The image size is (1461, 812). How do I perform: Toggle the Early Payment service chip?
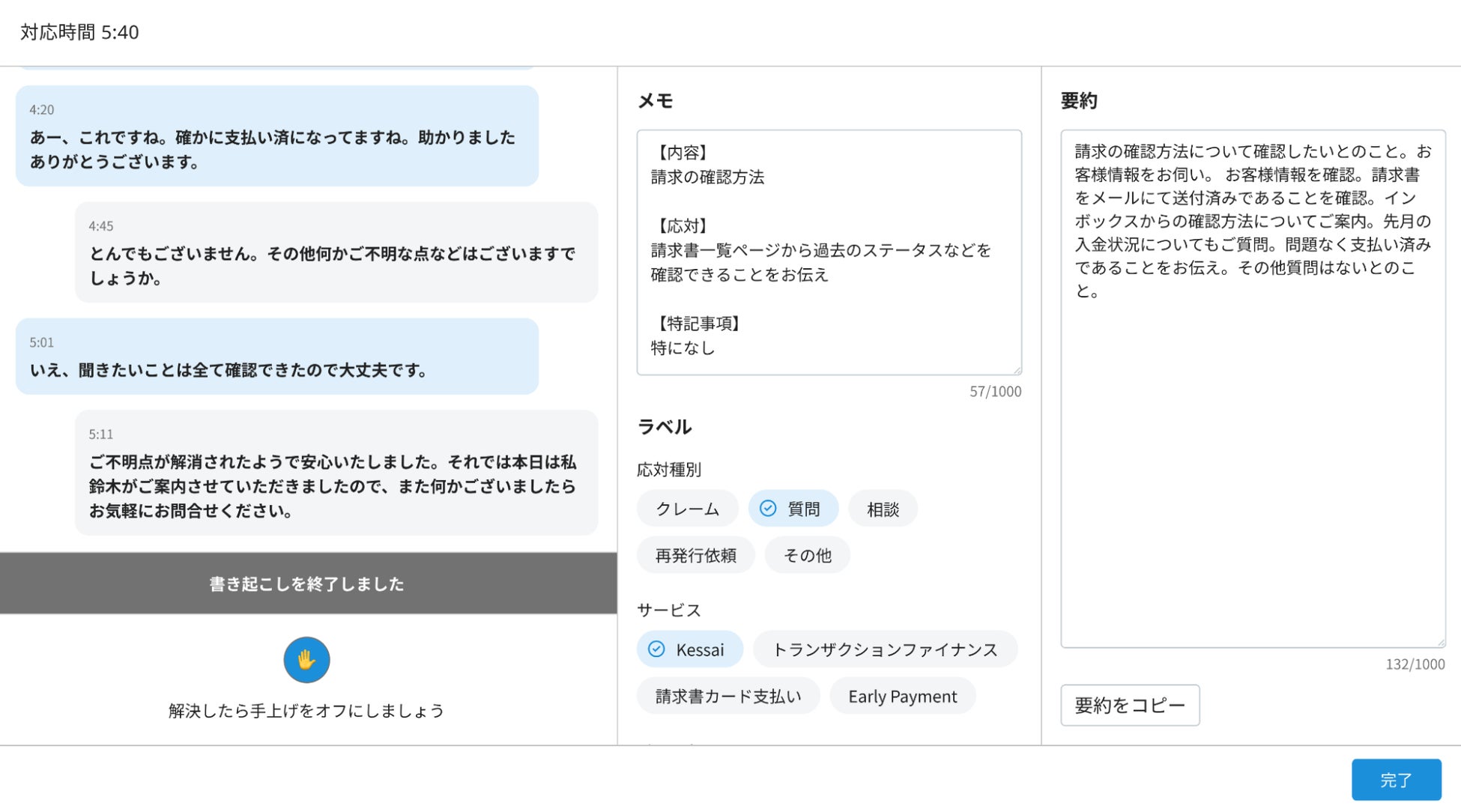902,696
